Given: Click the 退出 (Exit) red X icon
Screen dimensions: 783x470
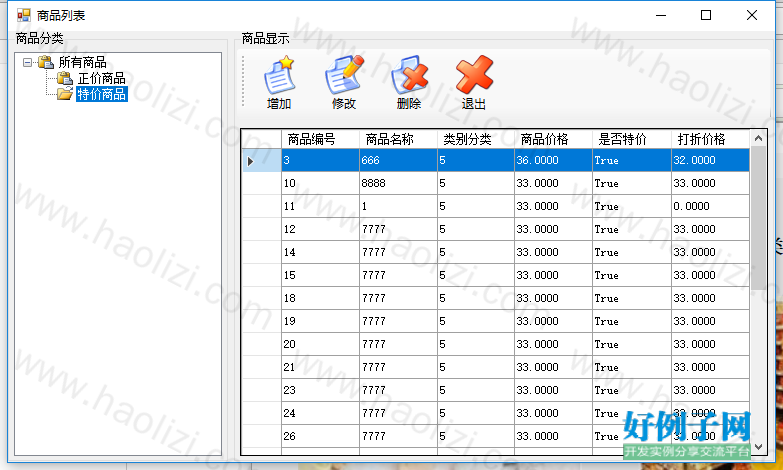Looking at the screenshot, I should (474, 75).
